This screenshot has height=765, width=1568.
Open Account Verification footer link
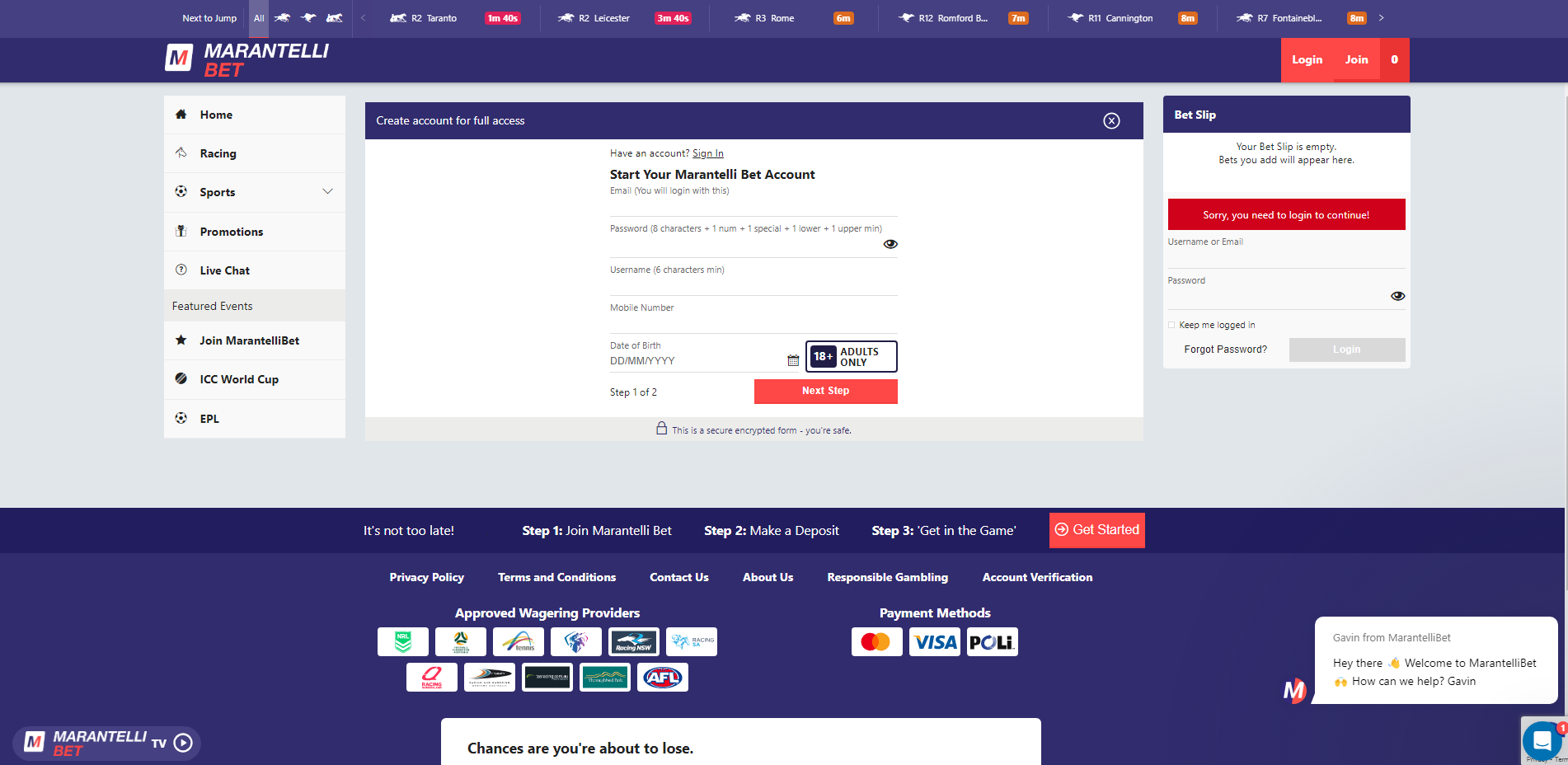point(1037,577)
